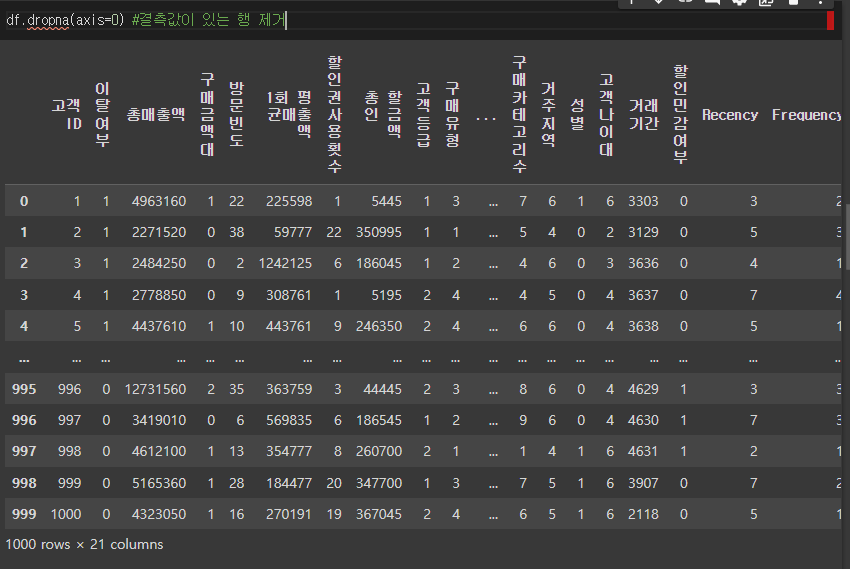
Task: Select the 거래기간 column header
Action: (x=643, y=114)
